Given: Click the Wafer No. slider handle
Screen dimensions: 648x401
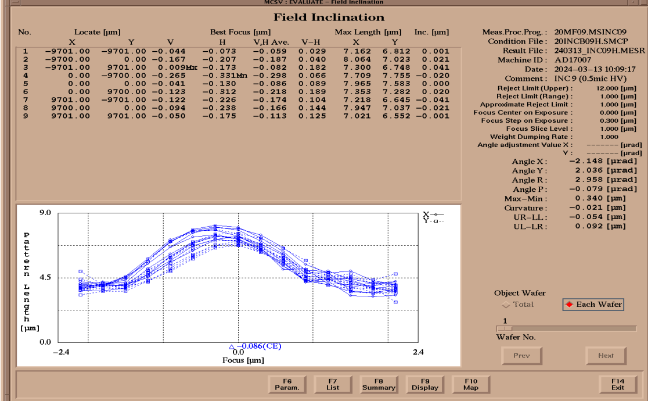Looking at the screenshot, I should click(x=499, y=327).
